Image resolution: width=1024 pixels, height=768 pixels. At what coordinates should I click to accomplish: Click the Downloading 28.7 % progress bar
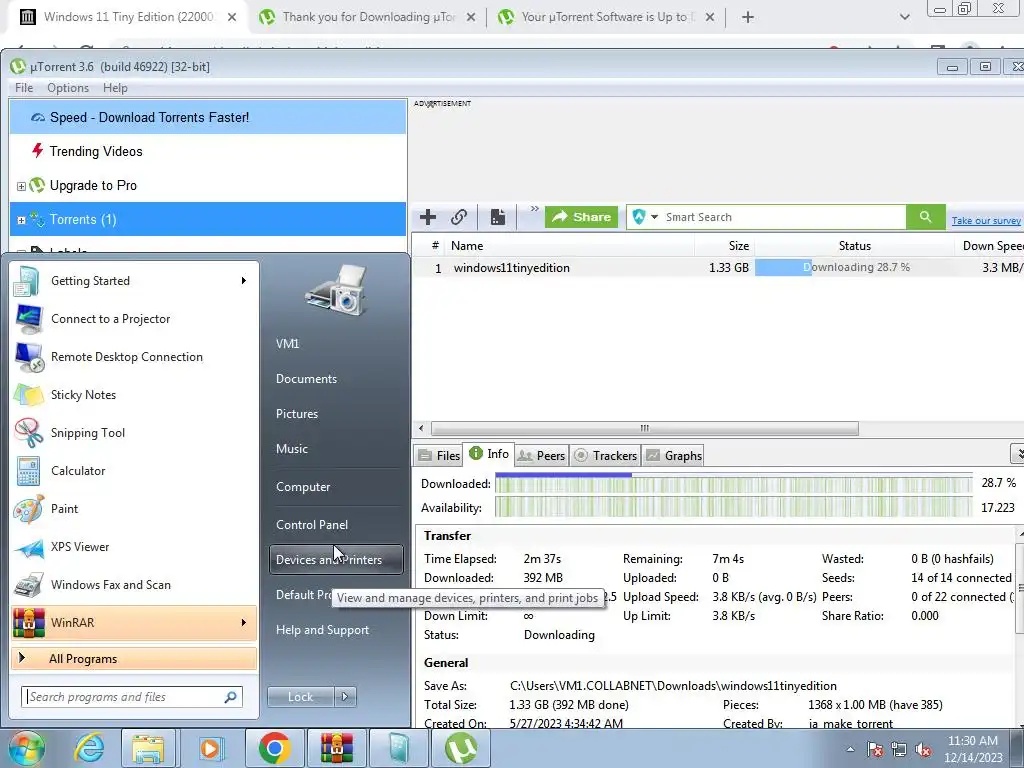click(854, 267)
